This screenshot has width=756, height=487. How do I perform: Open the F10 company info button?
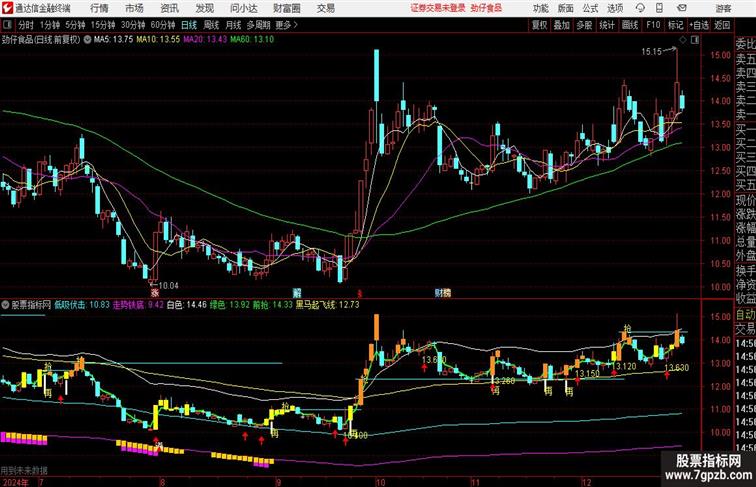[x=653, y=25]
